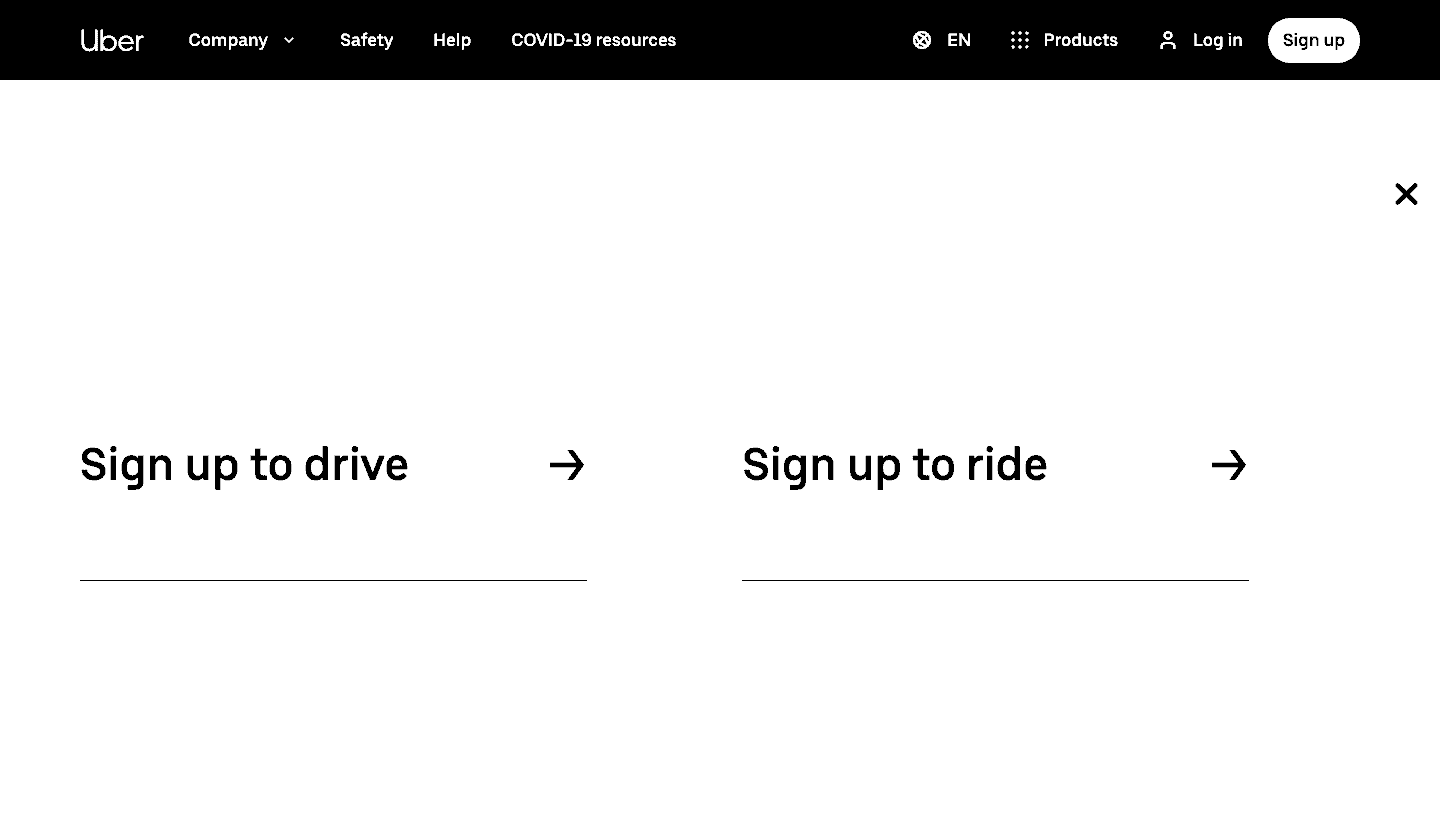Click the underline below Sign up to drive
Viewport: 1440px width, 821px height.
(x=333, y=580)
